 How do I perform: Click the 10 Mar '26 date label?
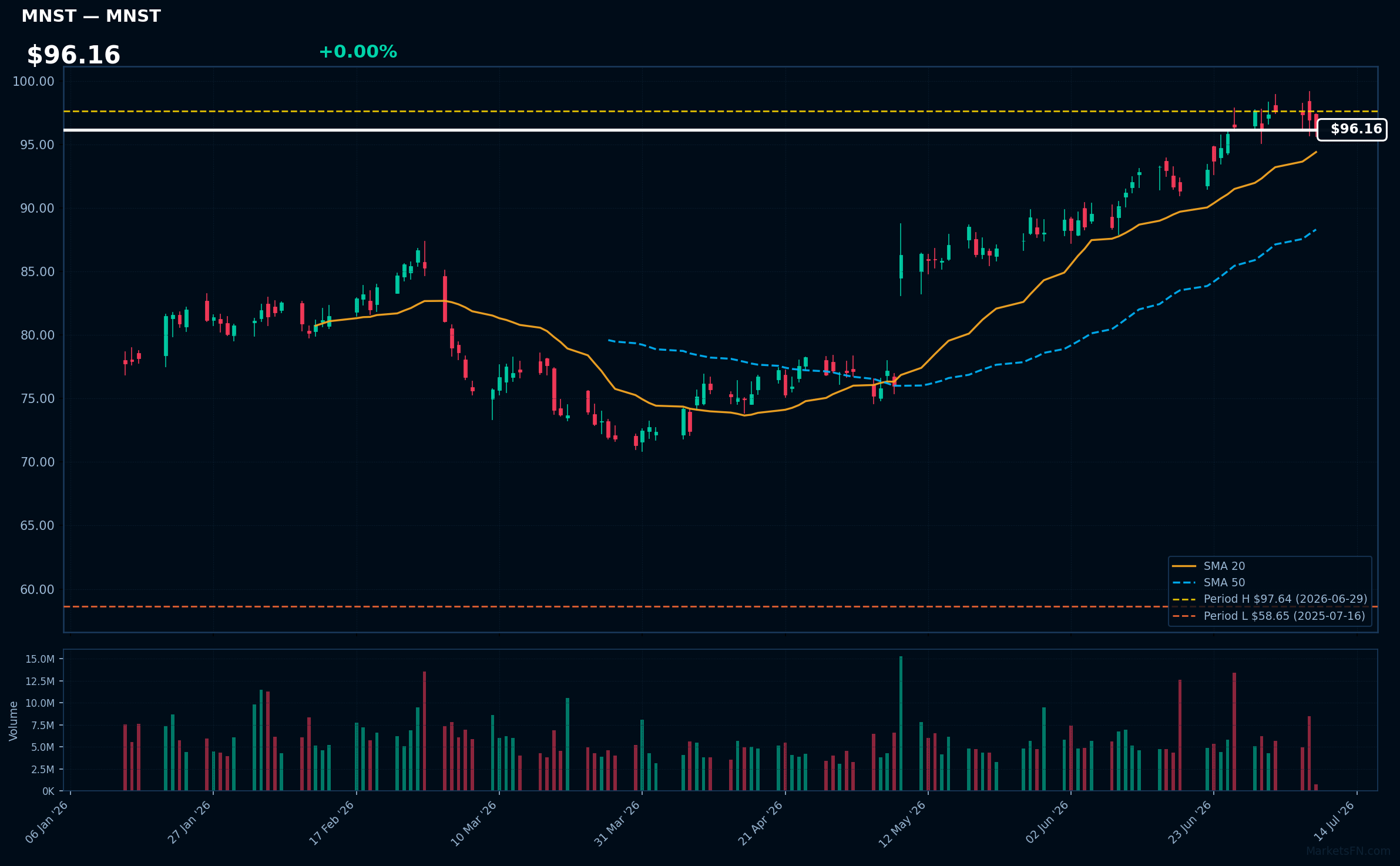coord(474,823)
